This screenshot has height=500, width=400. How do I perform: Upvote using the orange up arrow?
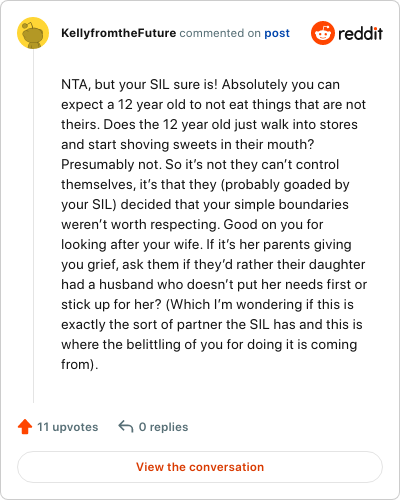click(x=25, y=426)
